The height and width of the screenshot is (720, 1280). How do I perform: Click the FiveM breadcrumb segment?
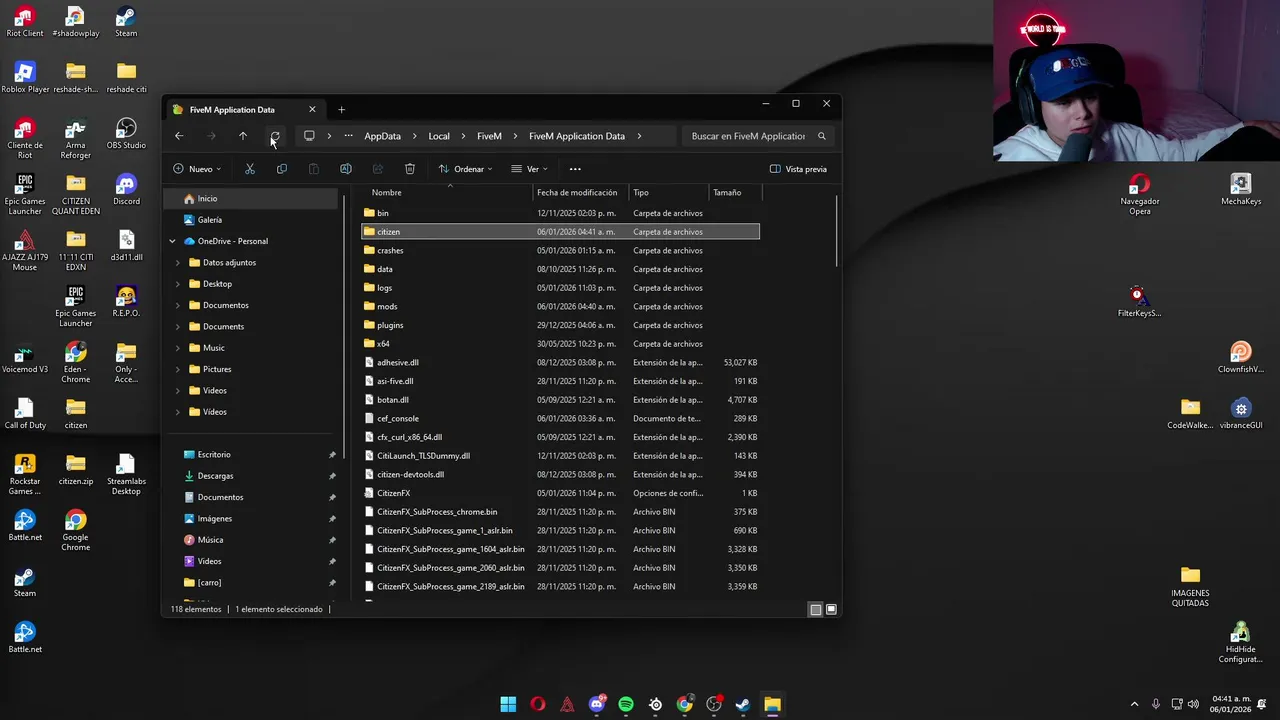(x=489, y=136)
